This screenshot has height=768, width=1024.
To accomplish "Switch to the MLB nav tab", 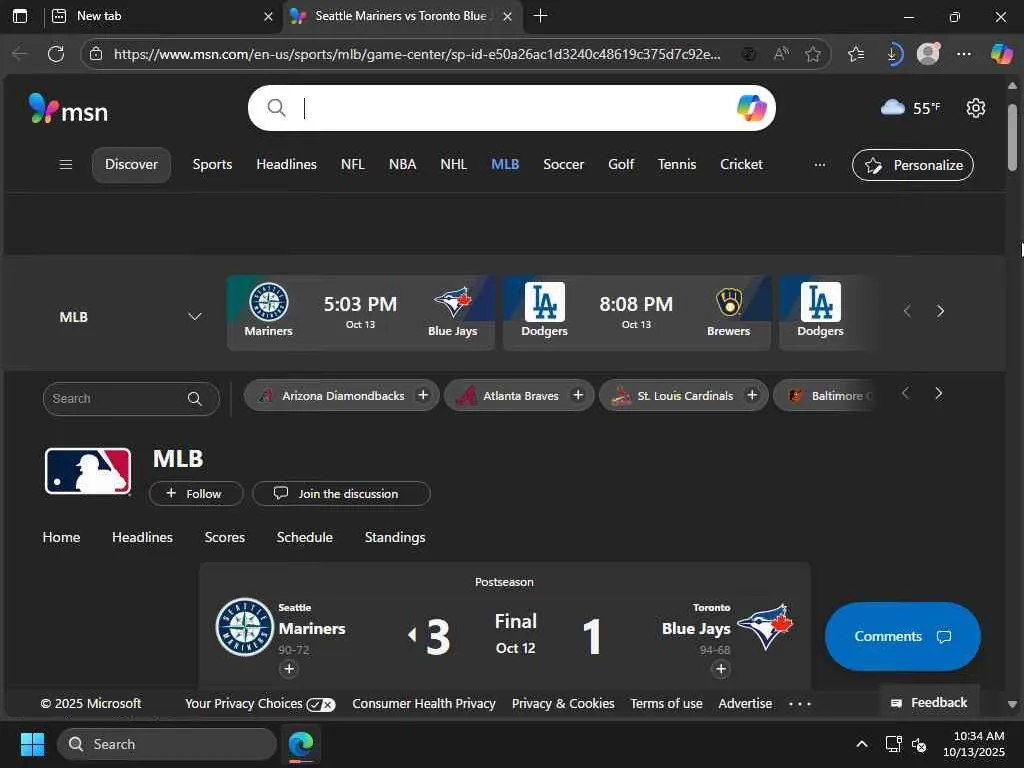I will 505,165.
